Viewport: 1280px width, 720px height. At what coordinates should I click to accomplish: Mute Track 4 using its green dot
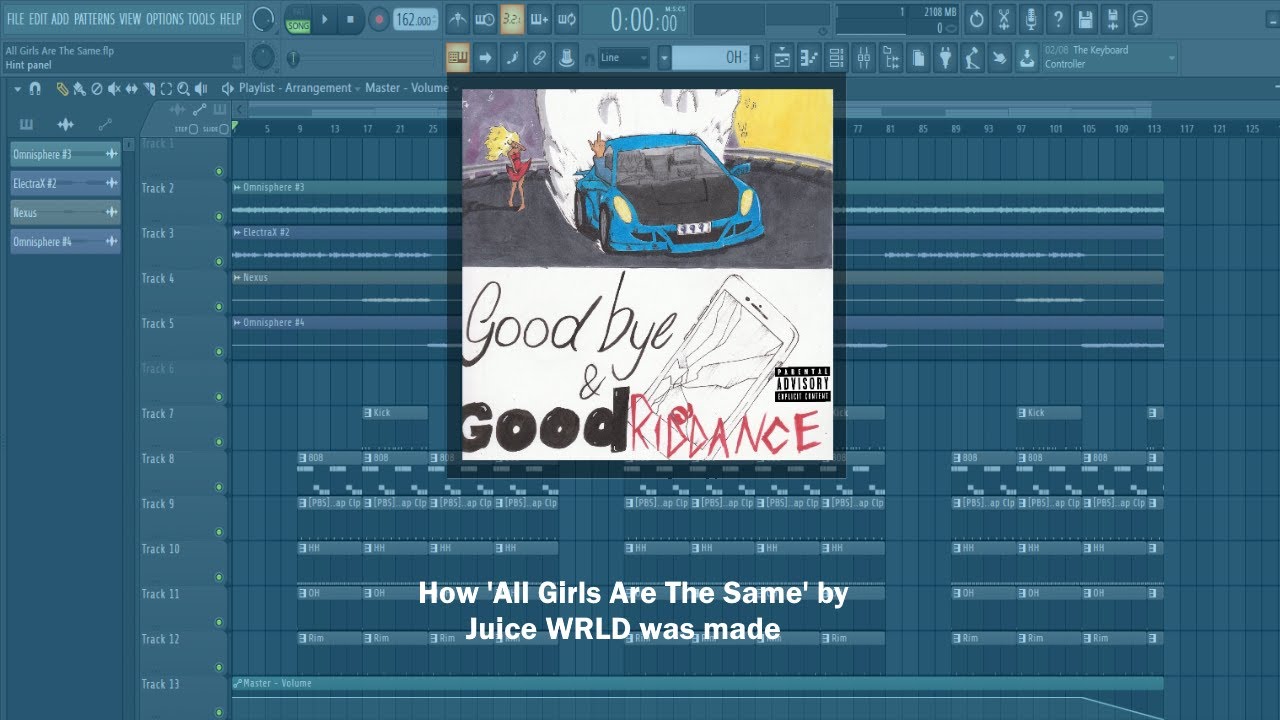(219, 307)
